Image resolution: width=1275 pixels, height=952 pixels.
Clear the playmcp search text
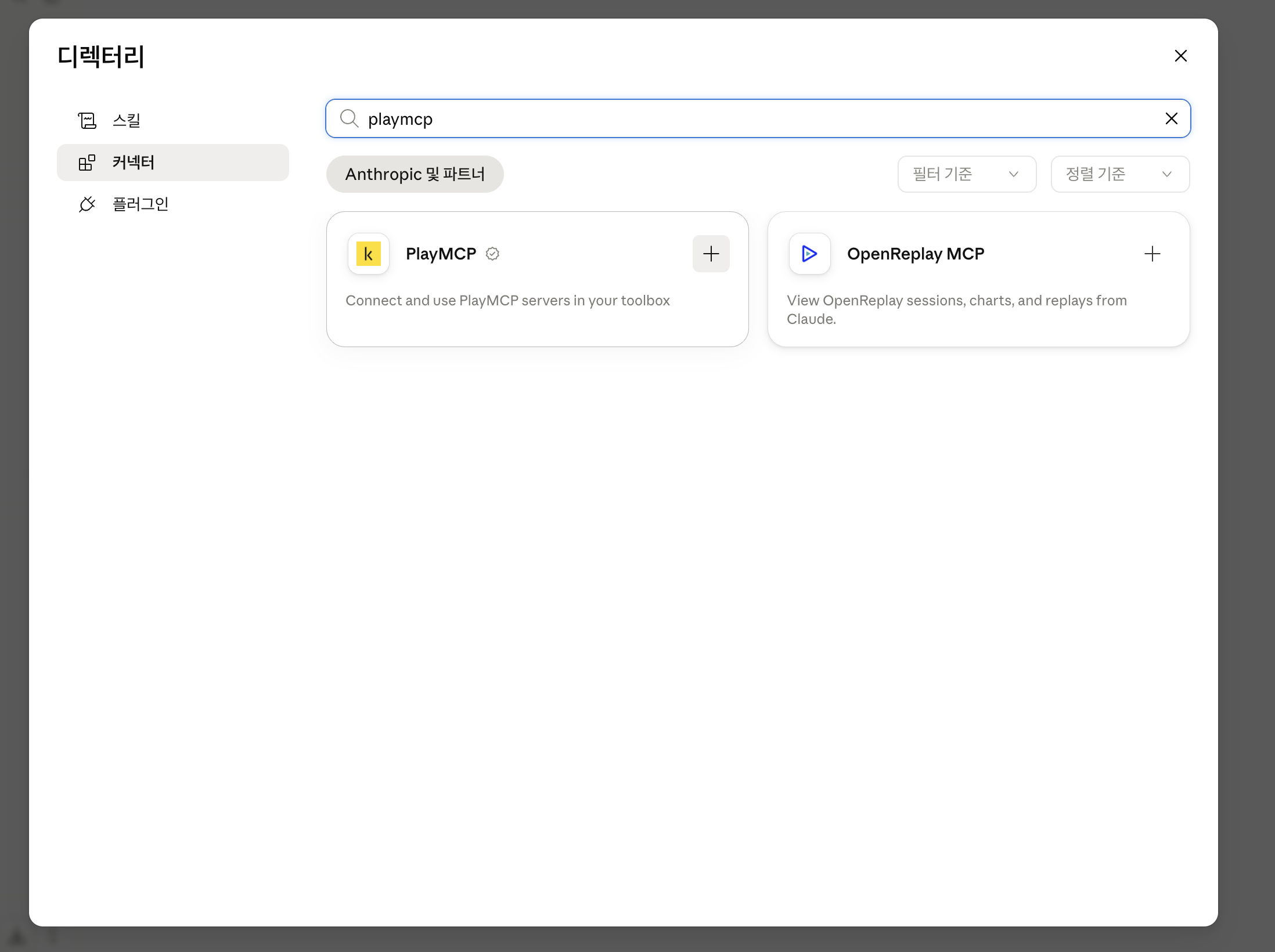(1171, 118)
